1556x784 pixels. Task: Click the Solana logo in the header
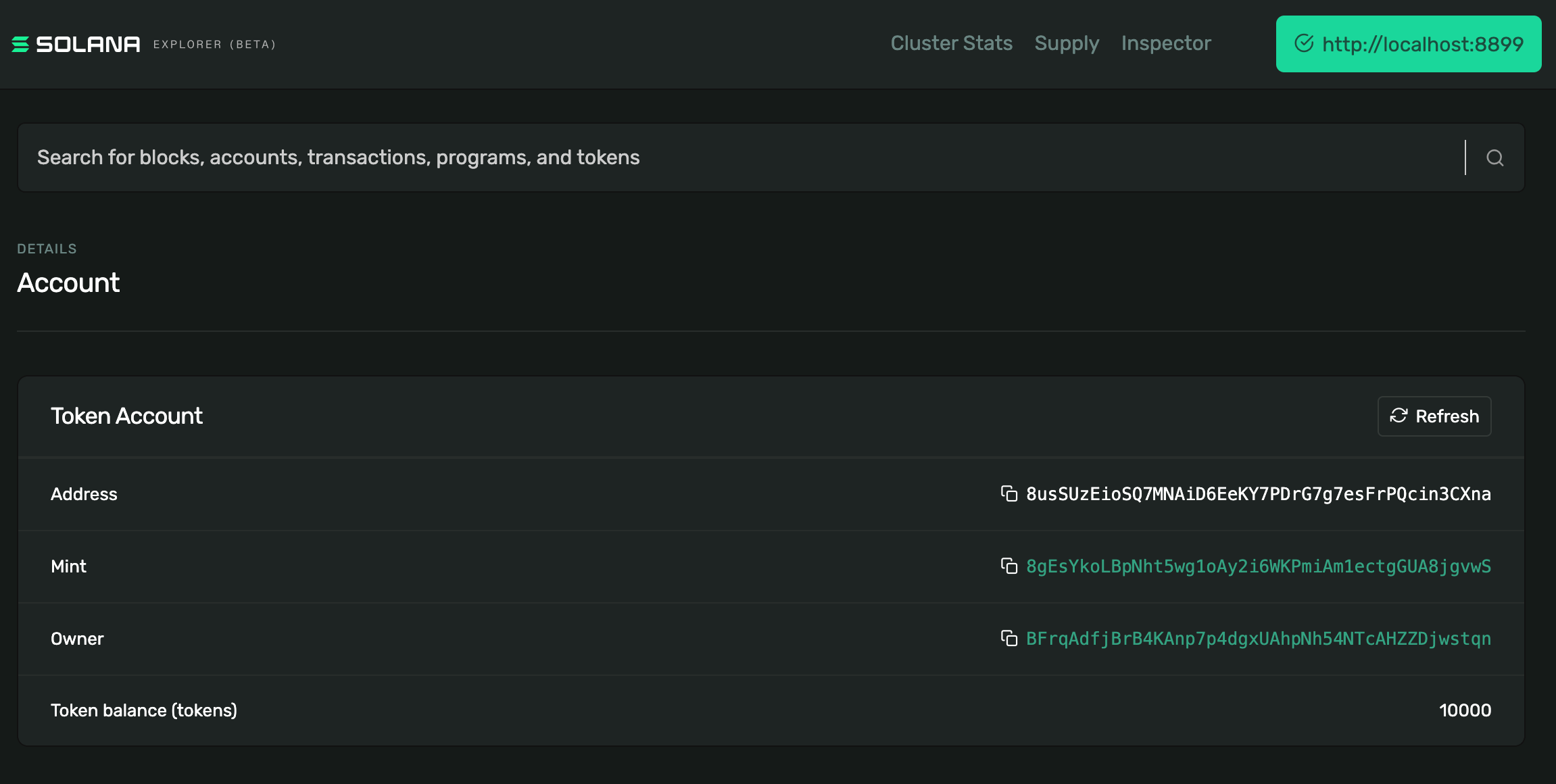[x=76, y=45]
